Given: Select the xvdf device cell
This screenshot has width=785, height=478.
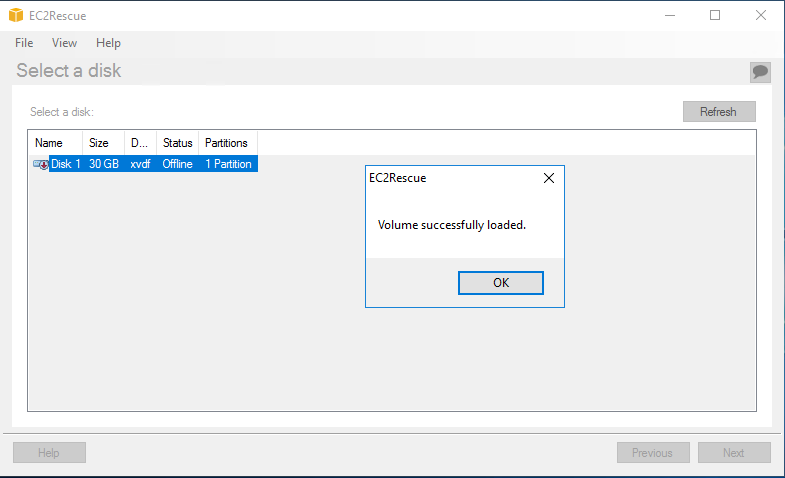Looking at the screenshot, I should tap(140, 164).
